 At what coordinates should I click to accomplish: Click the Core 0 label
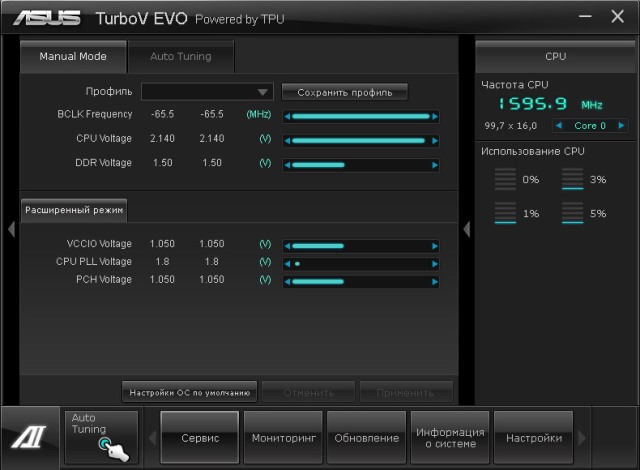pos(590,126)
